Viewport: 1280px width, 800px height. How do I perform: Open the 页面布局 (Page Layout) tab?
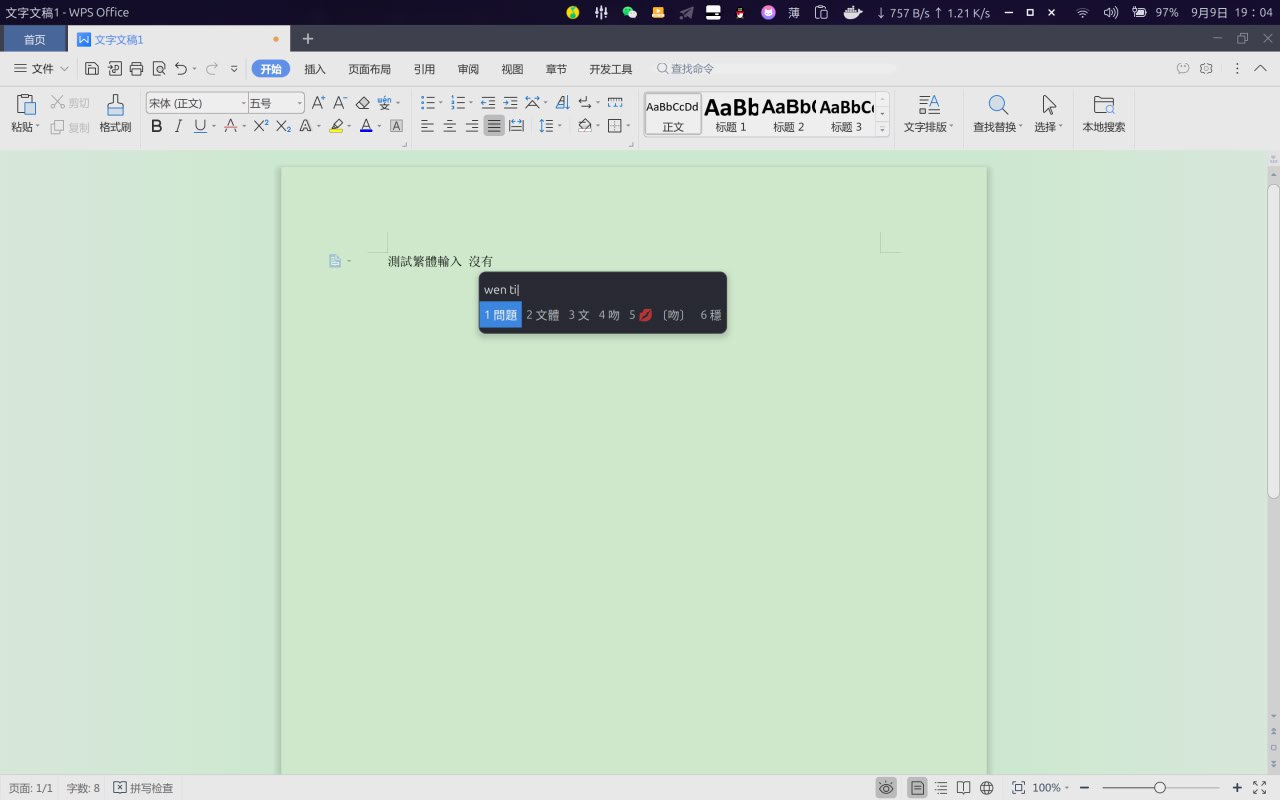click(369, 69)
